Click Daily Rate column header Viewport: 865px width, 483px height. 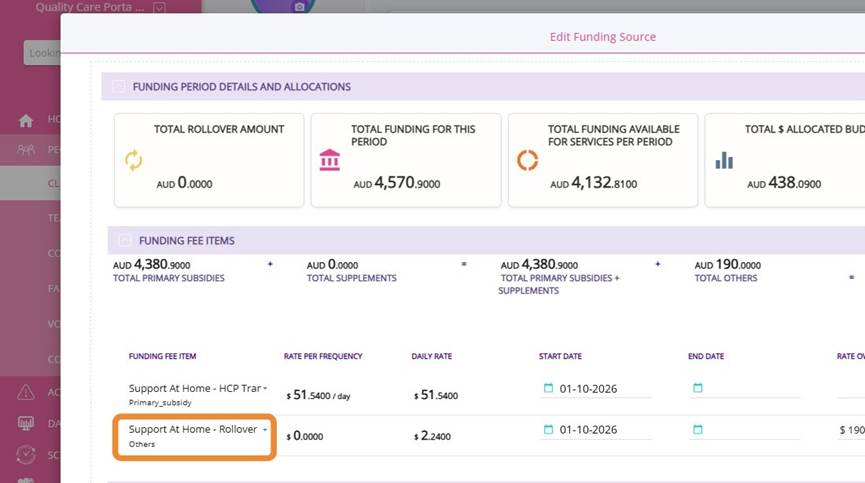point(431,356)
